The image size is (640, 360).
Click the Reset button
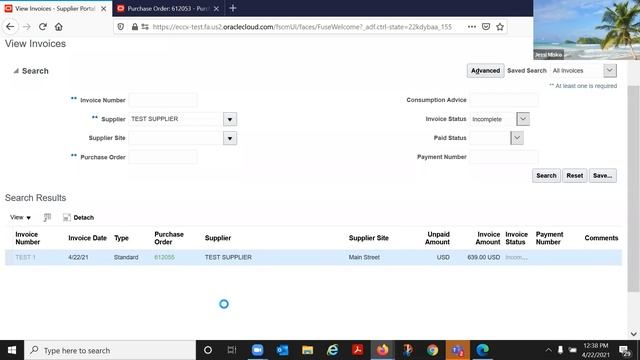point(574,176)
